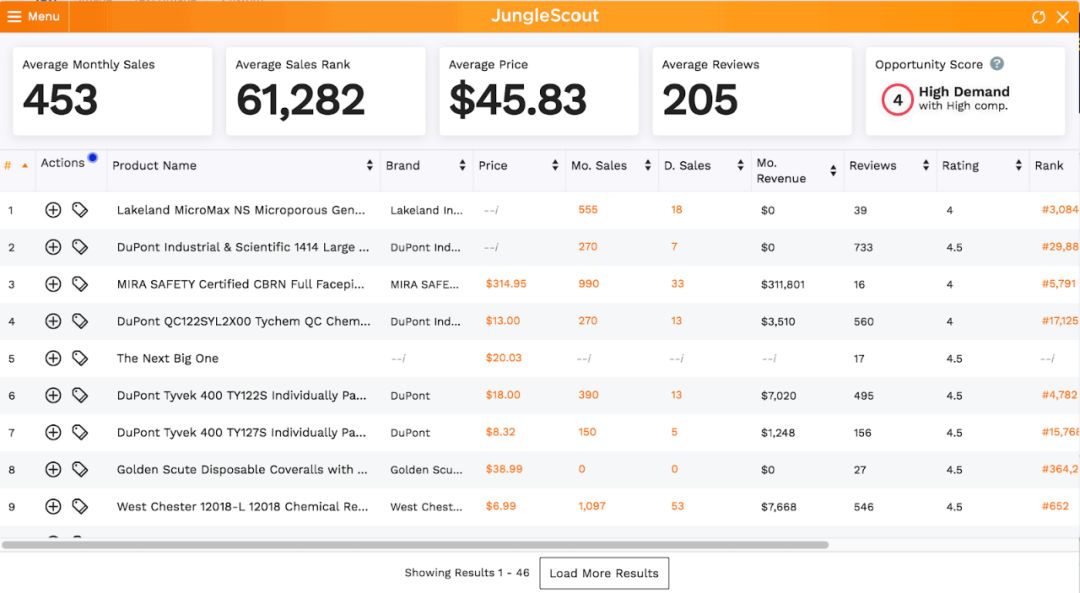This screenshot has width=1080, height=593.
Task: Add DuPont Tyvek 400 TY122S with plus icon
Action: (53, 395)
